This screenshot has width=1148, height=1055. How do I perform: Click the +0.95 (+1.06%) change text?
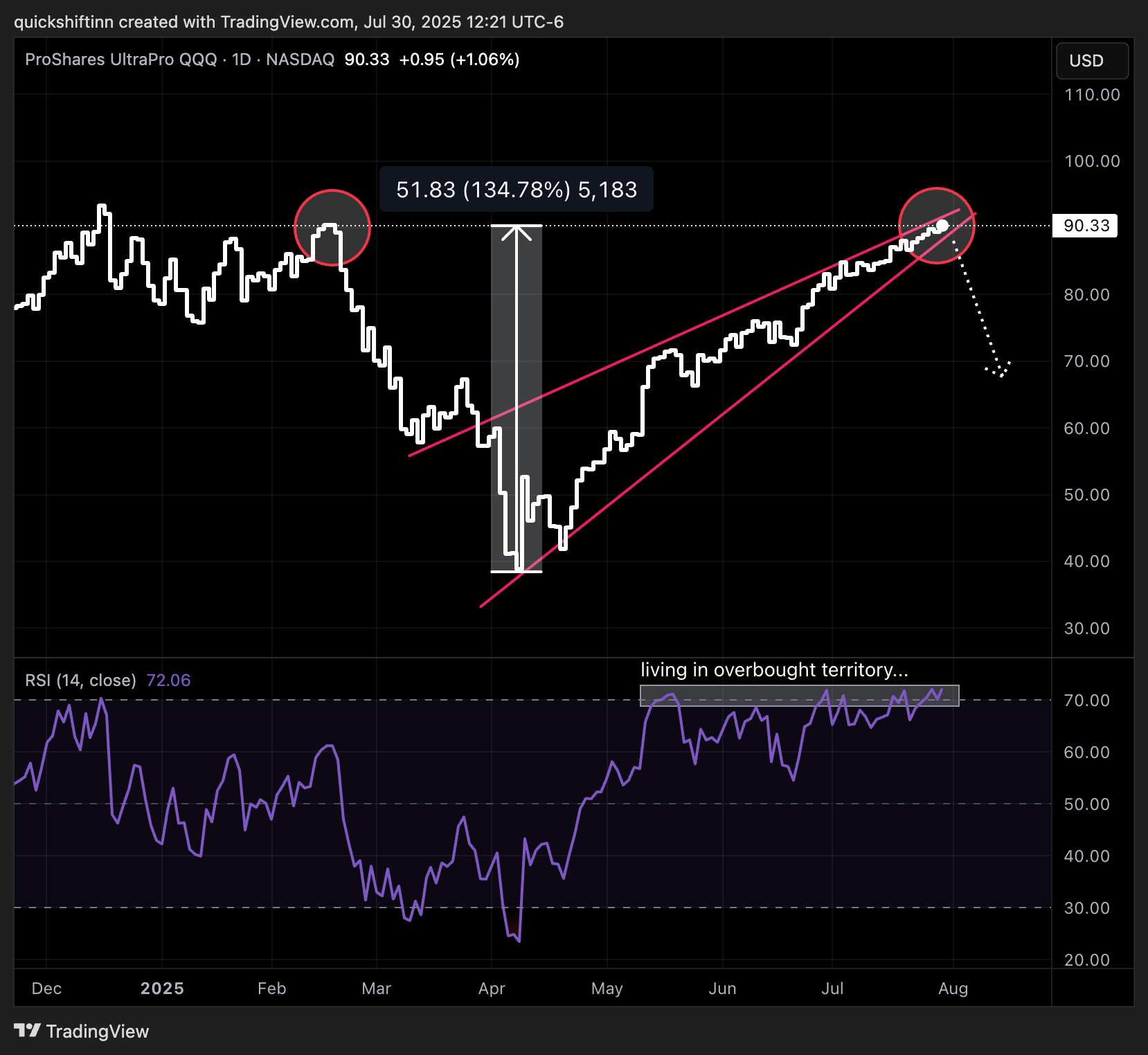point(459,60)
